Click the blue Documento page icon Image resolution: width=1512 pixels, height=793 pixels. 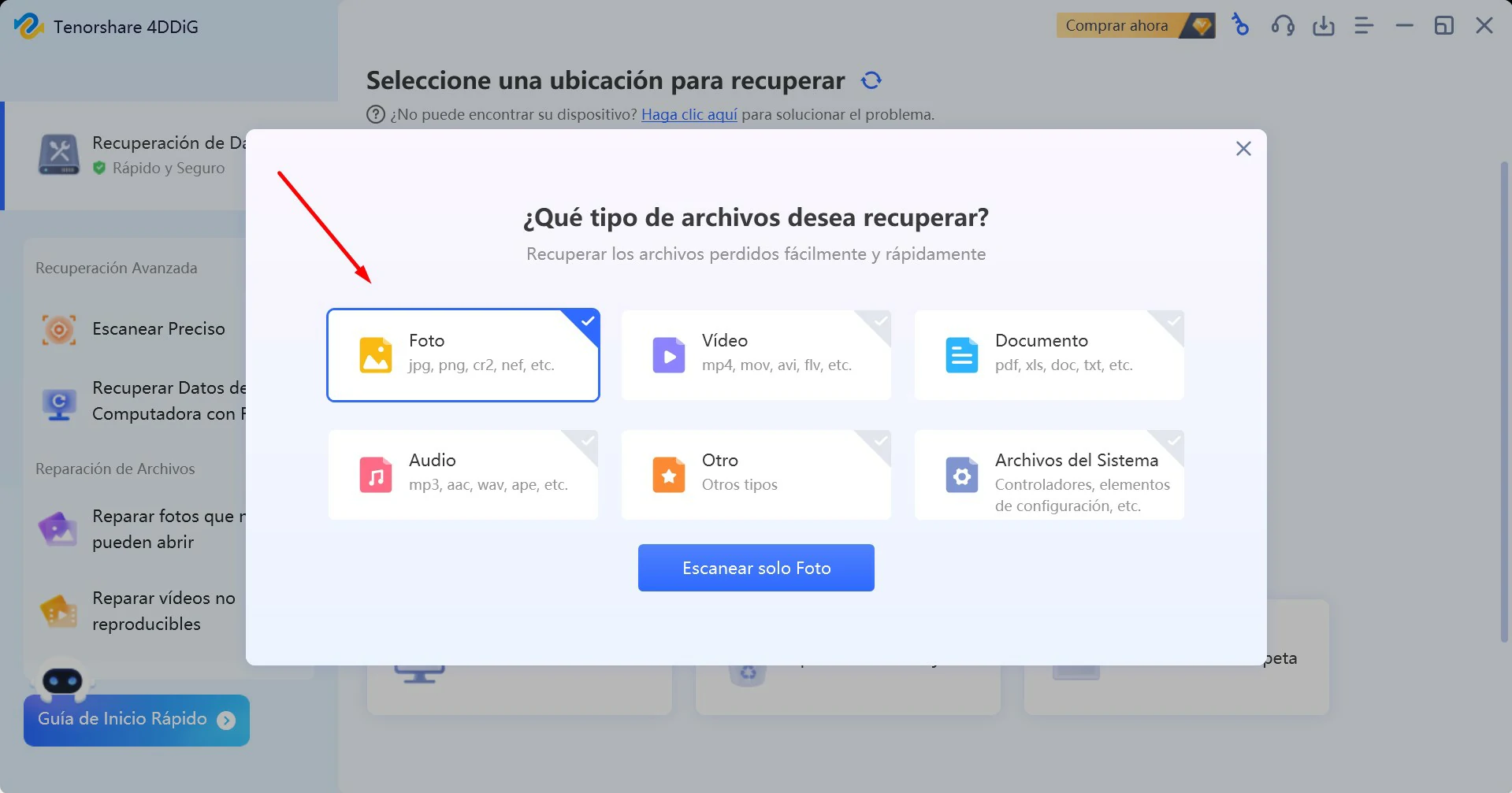(962, 355)
